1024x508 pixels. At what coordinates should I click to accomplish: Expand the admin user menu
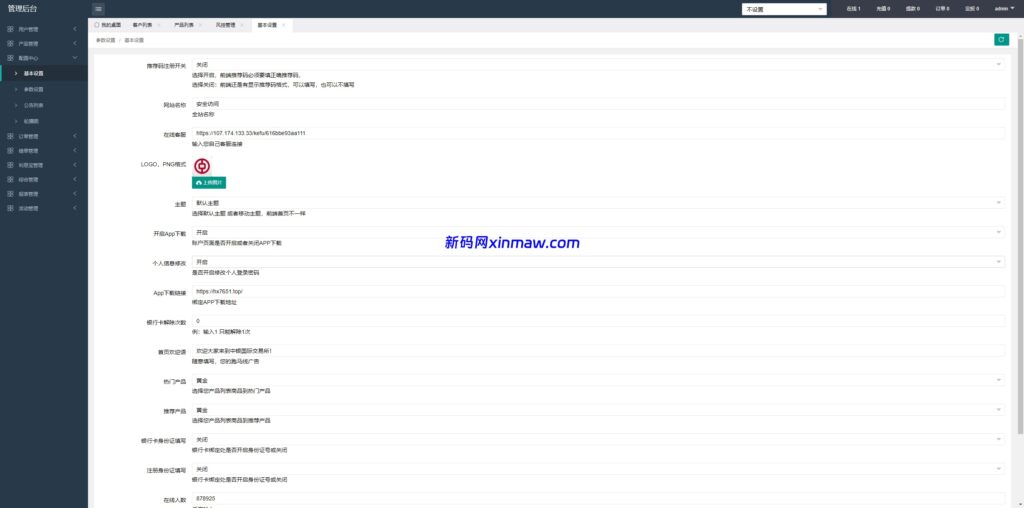(1003, 9)
